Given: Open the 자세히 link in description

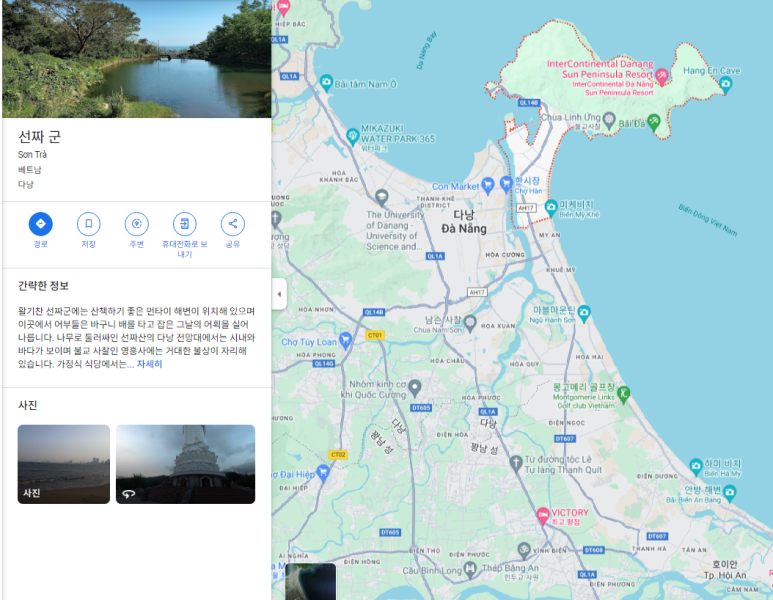Looking at the screenshot, I should tap(149, 364).
